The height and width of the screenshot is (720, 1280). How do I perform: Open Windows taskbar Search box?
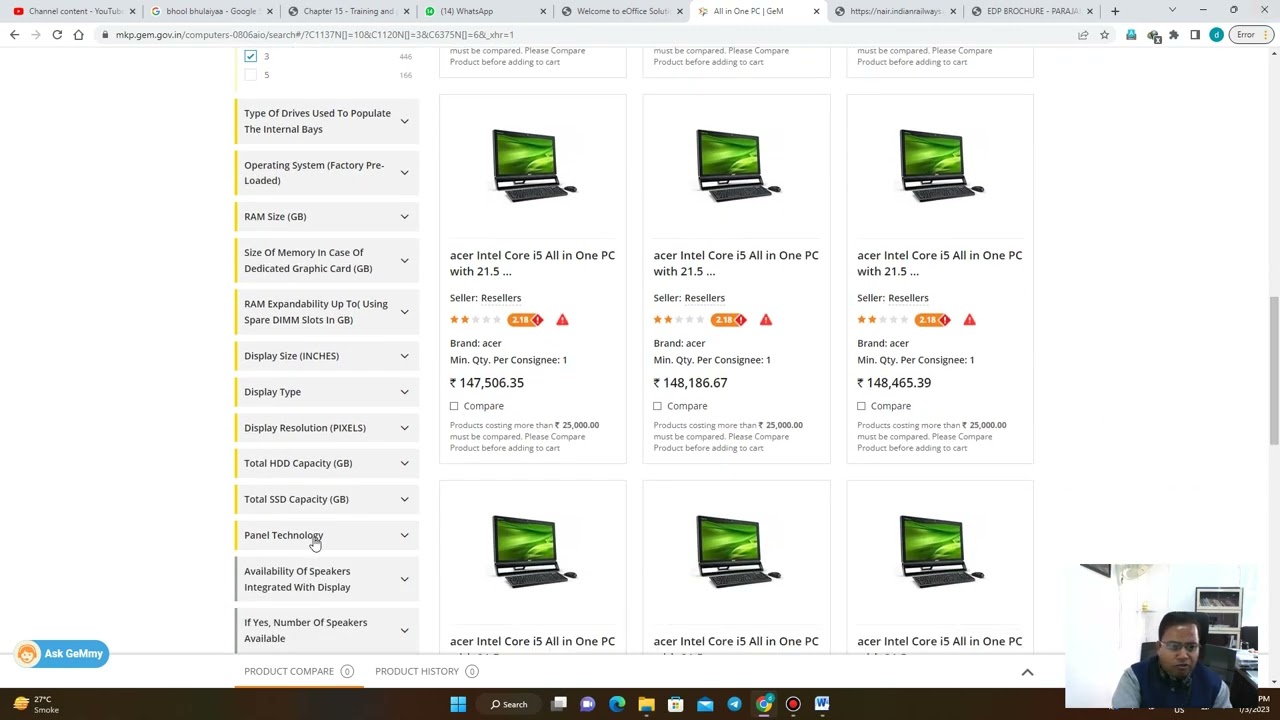pyautogui.click(x=509, y=704)
